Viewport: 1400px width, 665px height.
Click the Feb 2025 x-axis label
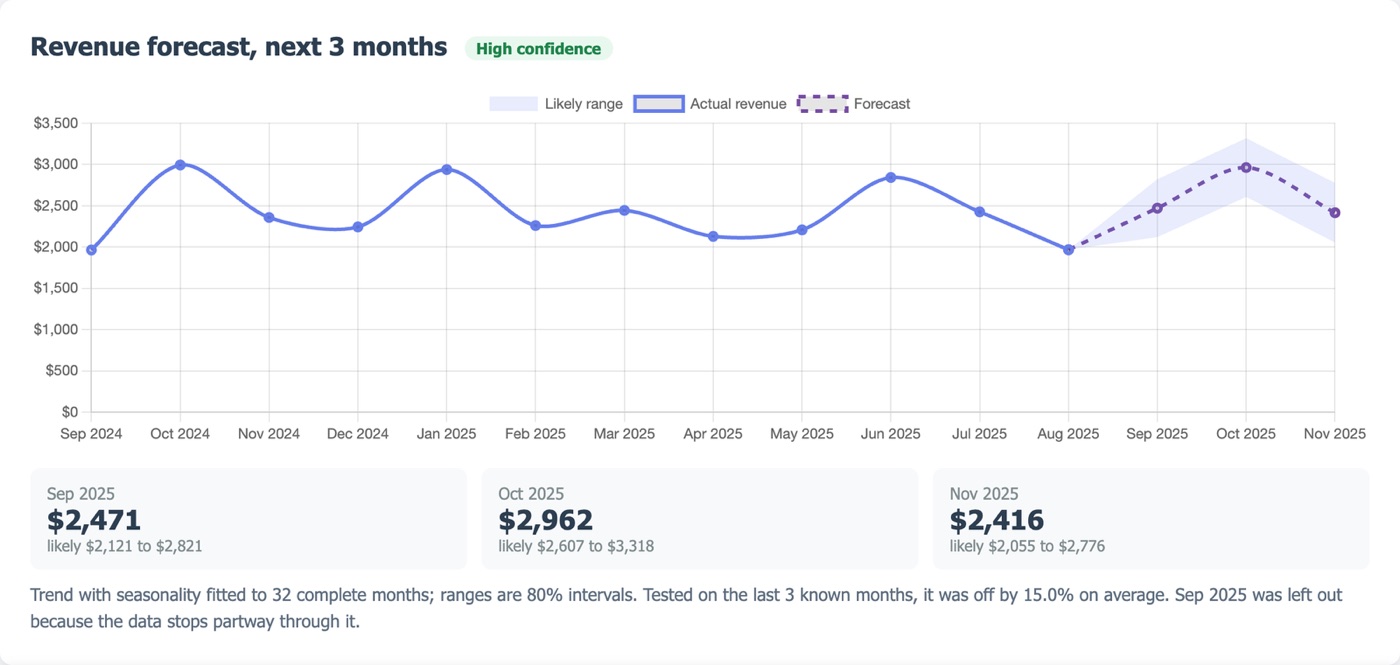(x=535, y=434)
